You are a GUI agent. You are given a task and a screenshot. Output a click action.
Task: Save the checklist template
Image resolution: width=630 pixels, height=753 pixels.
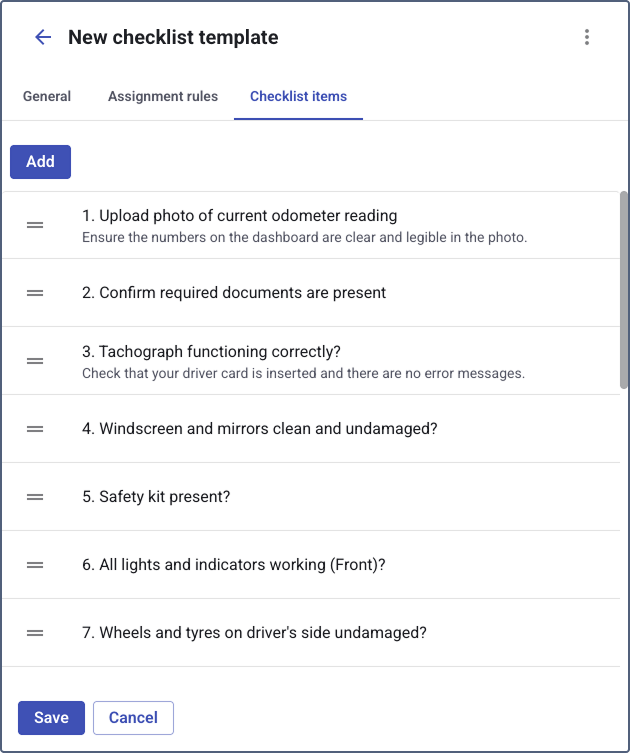click(x=51, y=718)
